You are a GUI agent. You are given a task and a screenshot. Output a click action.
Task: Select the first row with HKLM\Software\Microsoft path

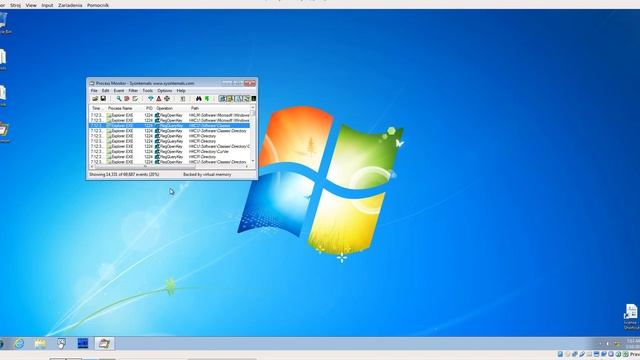pyautogui.click(x=169, y=115)
